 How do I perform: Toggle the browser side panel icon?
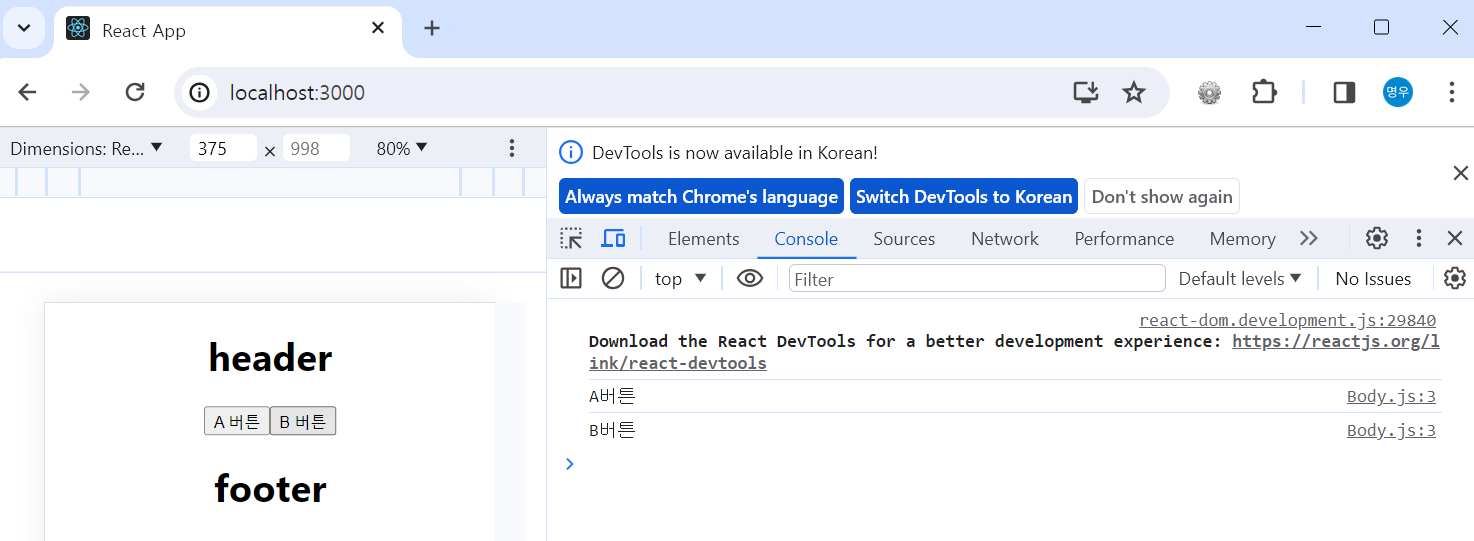(1344, 93)
